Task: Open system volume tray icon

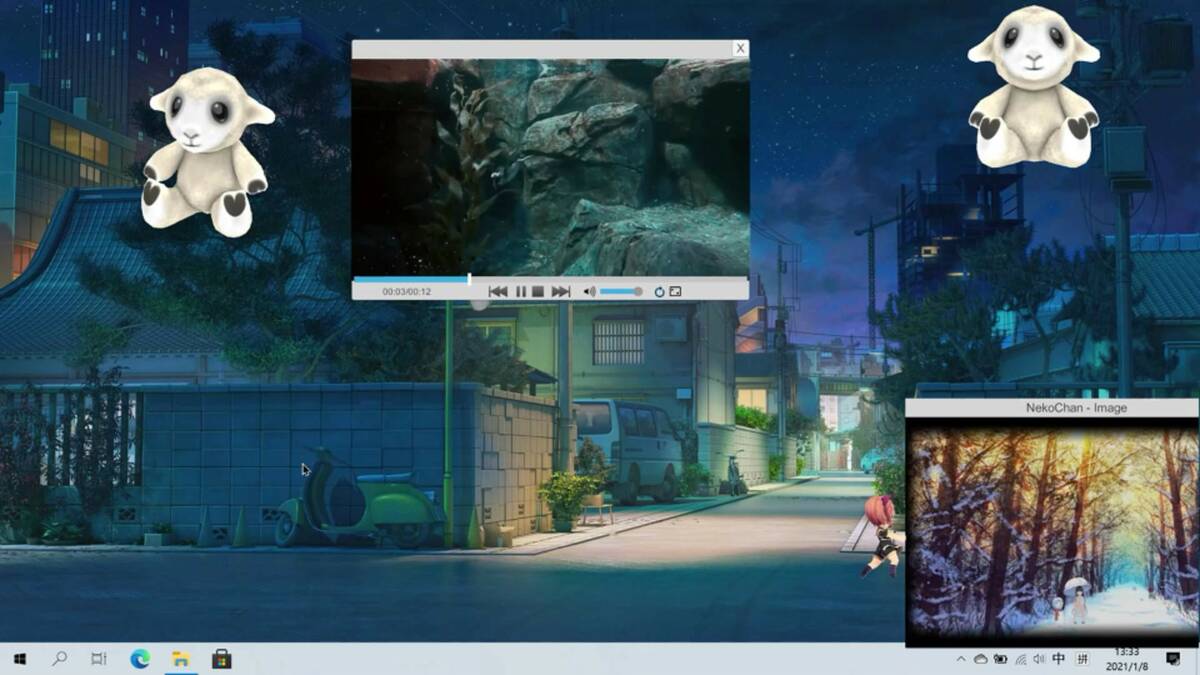Action: tap(1040, 659)
